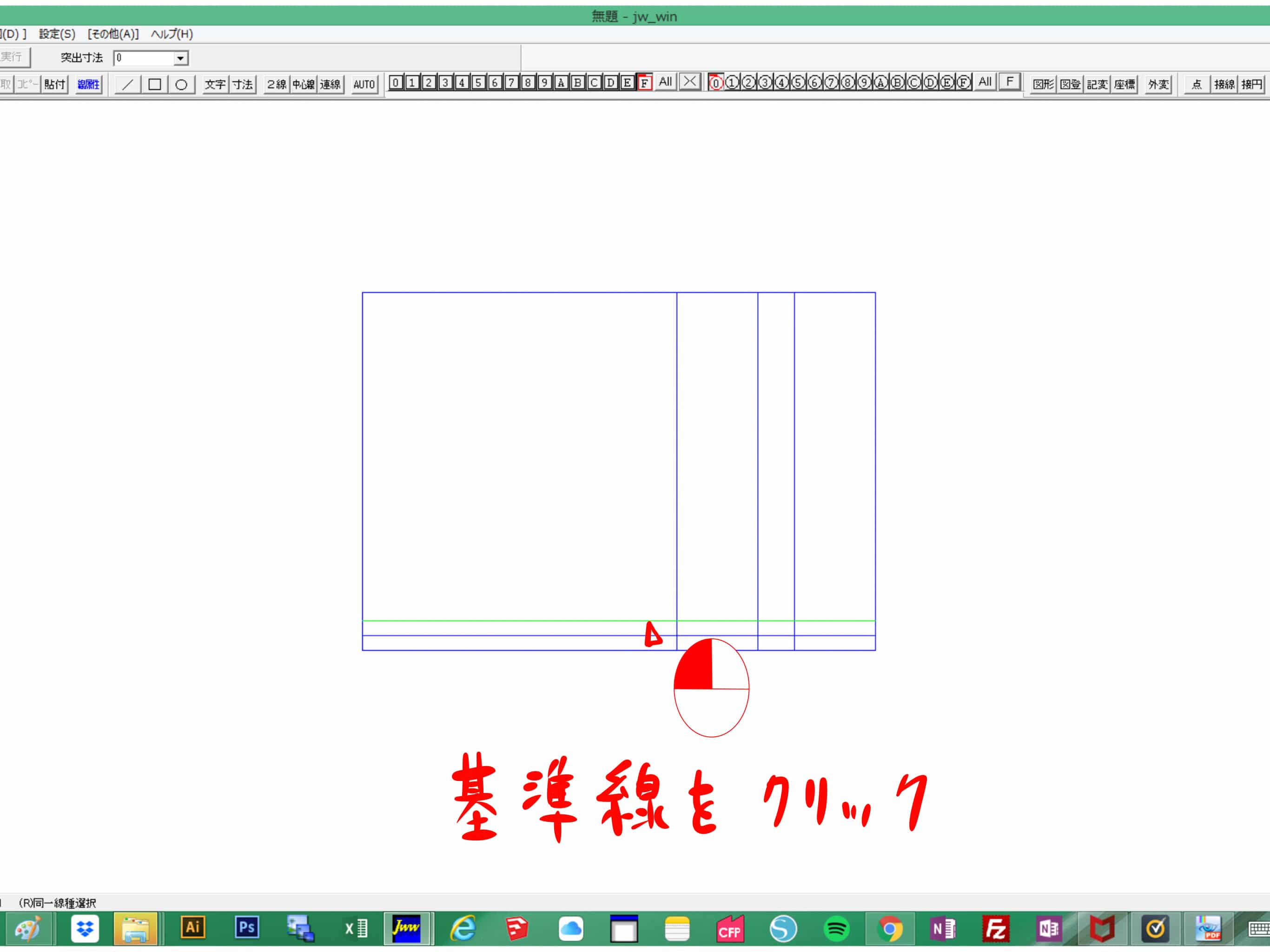Choose the 2線 double line tool
Image resolution: width=1270 pixels, height=952 pixels.
(276, 85)
